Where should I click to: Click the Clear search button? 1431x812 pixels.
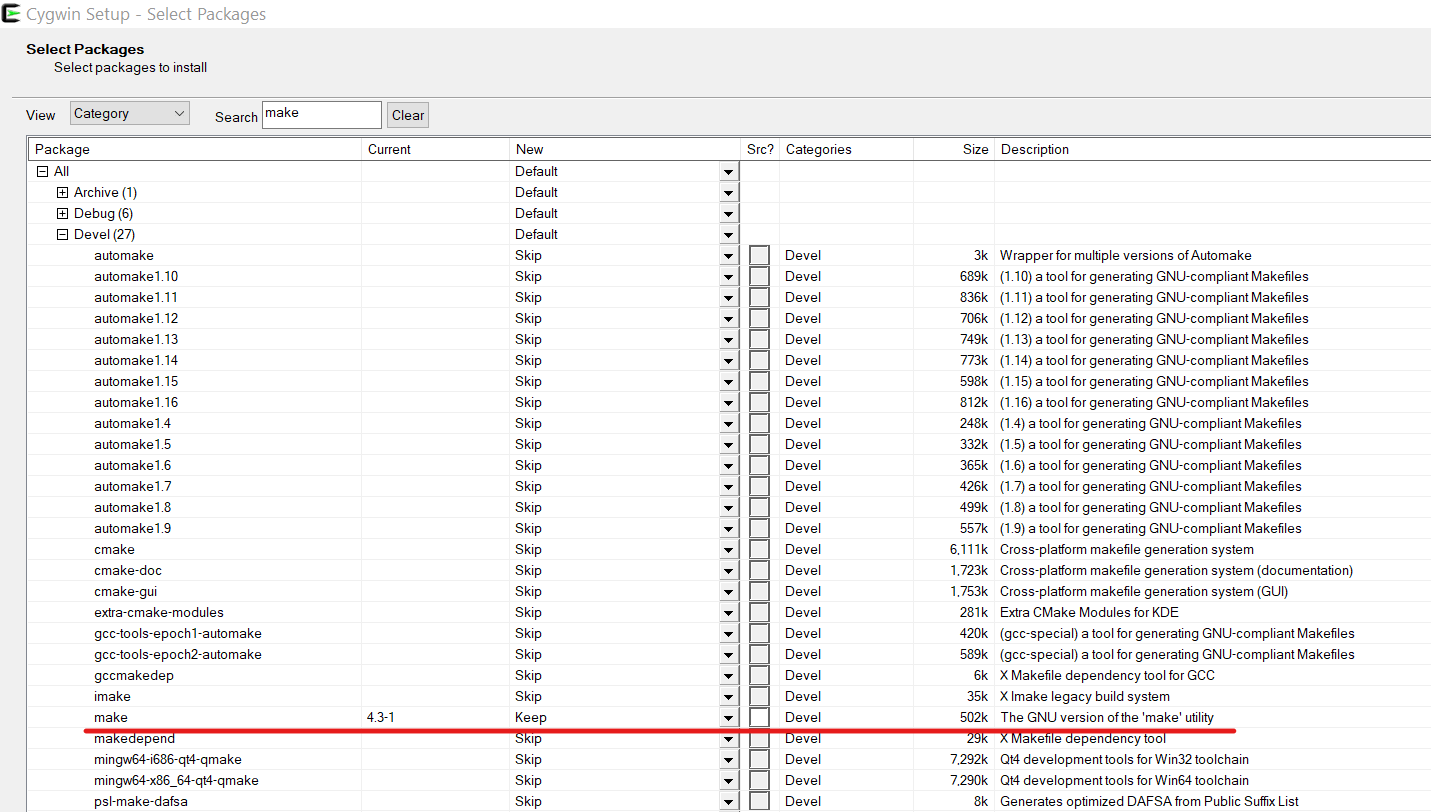pyautogui.click(x=408, y=115)
